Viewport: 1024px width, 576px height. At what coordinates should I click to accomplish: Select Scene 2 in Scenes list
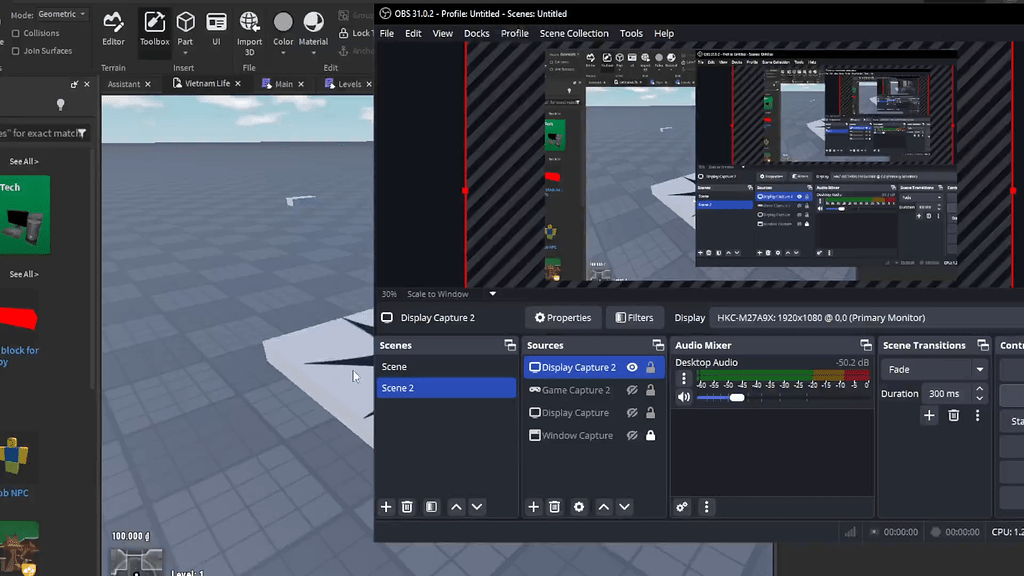pos(446,388)
